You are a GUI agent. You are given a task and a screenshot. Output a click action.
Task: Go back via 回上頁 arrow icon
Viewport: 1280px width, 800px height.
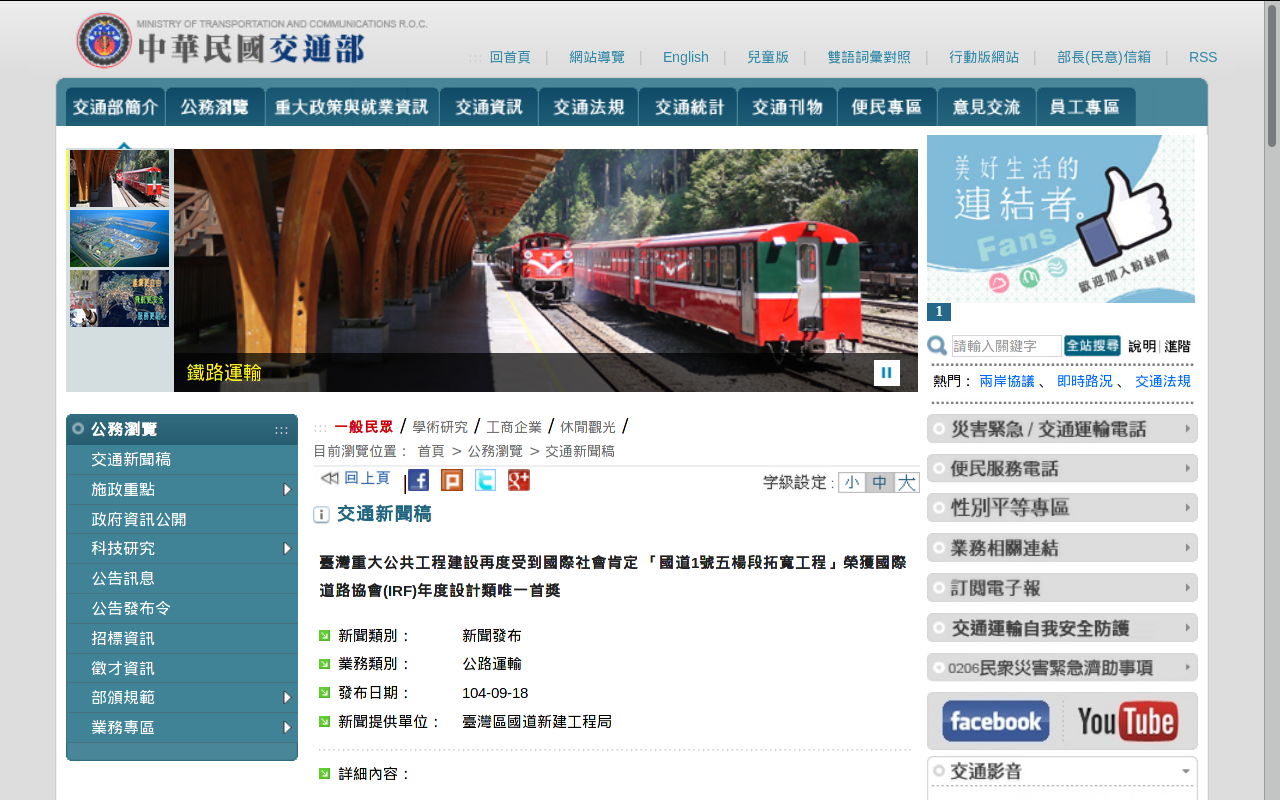click(x=329, y=478)
